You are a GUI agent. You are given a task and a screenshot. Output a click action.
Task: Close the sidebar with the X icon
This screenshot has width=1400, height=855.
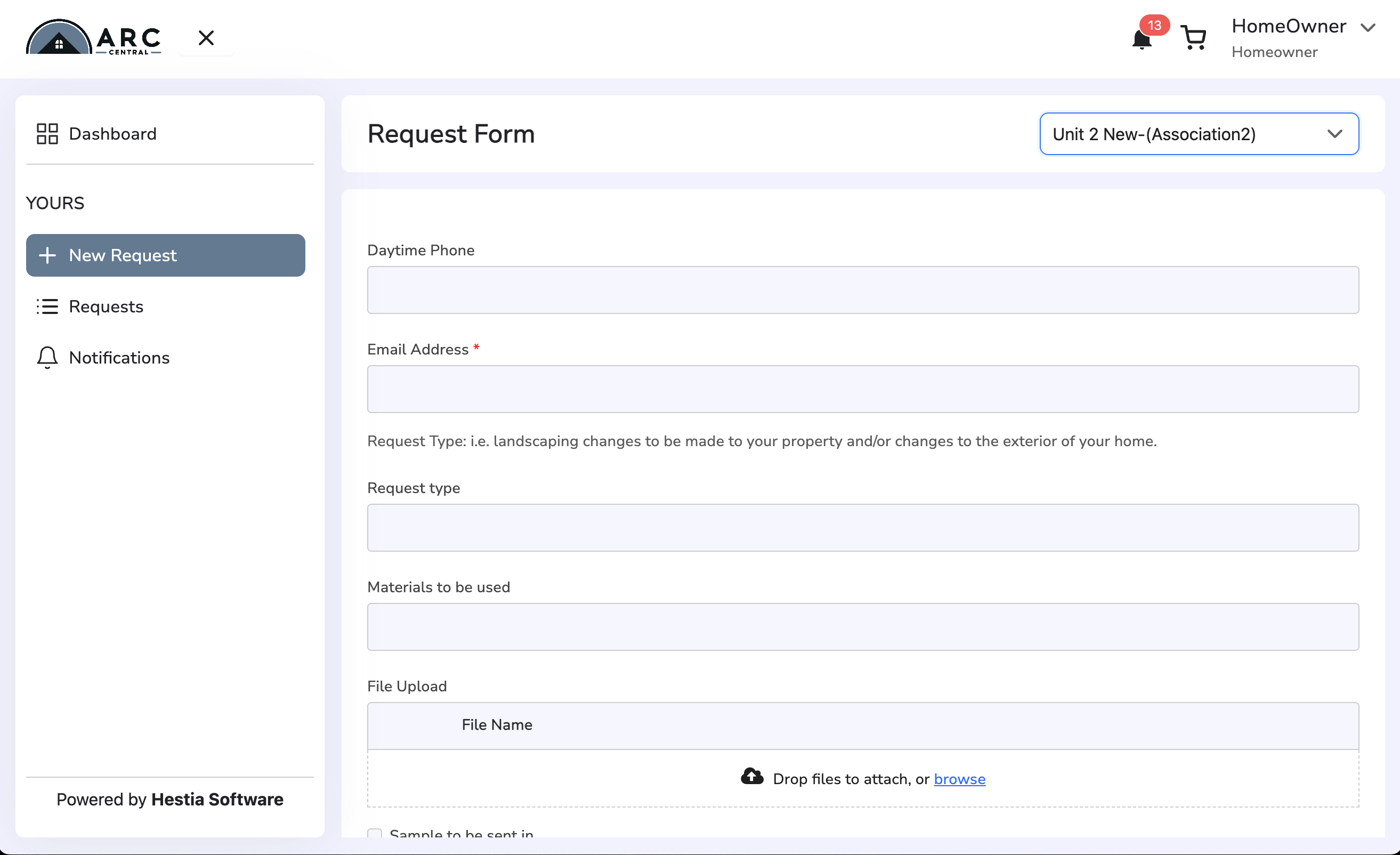coord(206,38)
